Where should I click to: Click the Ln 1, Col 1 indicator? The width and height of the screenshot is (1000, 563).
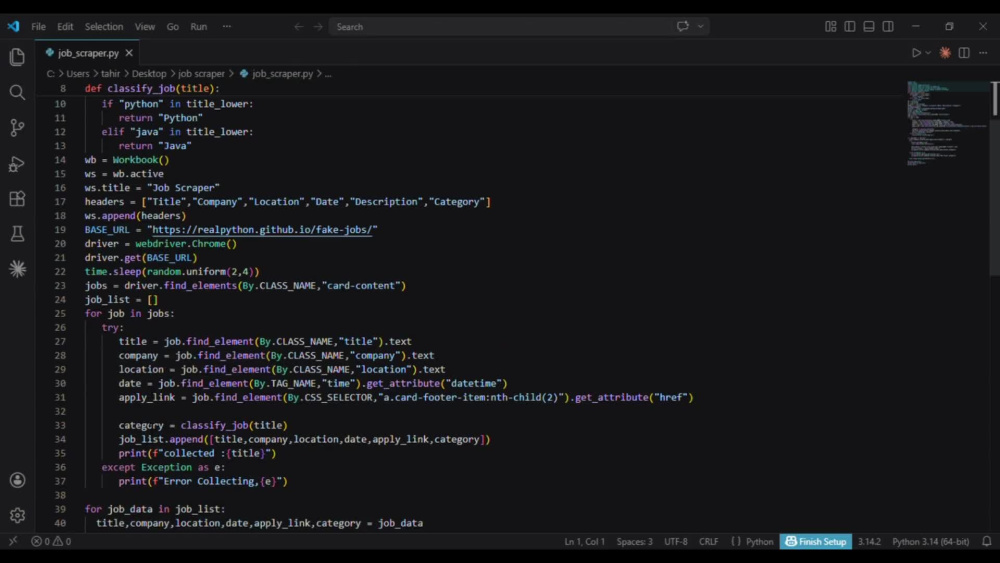(584, 541)
